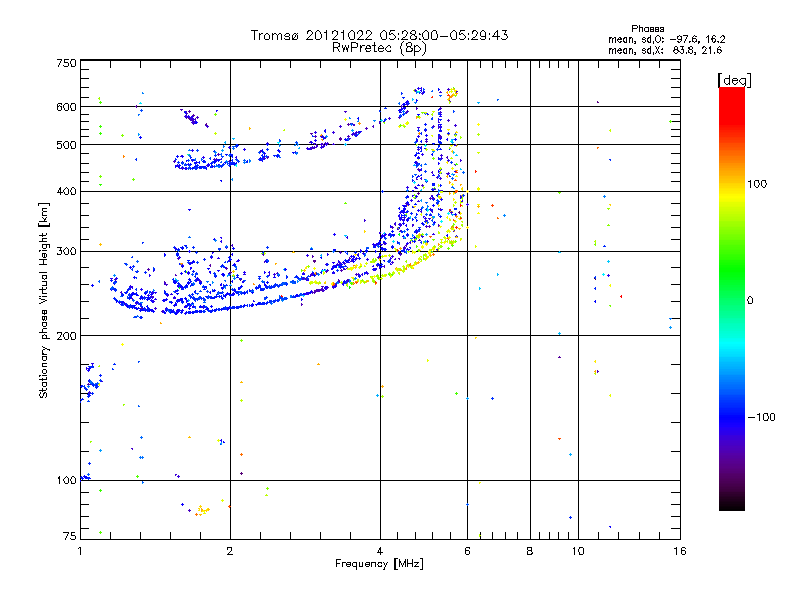Click the 200 tick on height axis

click(66, 335)
